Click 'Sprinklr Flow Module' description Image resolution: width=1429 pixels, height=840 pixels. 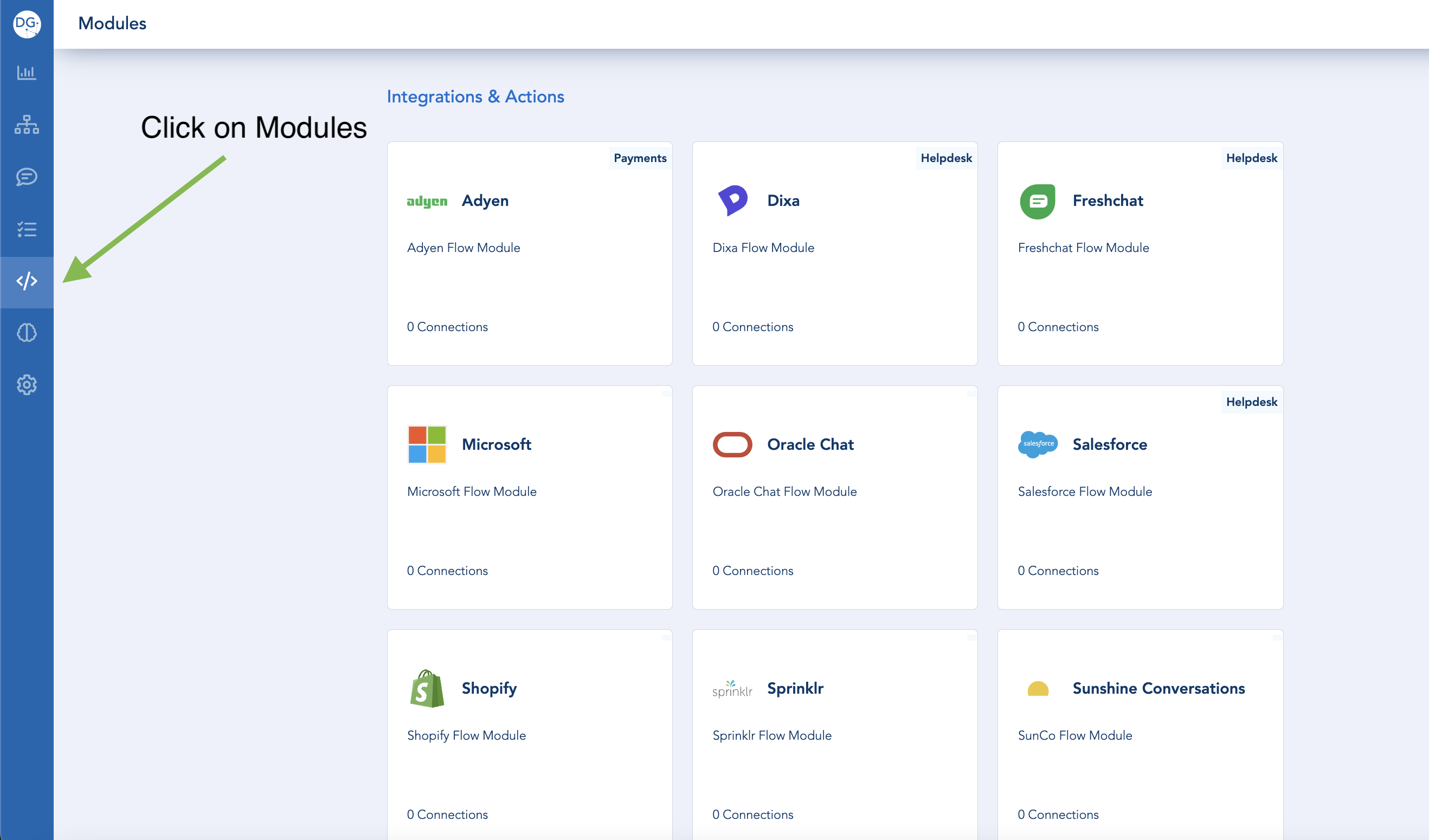pyautogui.click(x=772, y=736)
